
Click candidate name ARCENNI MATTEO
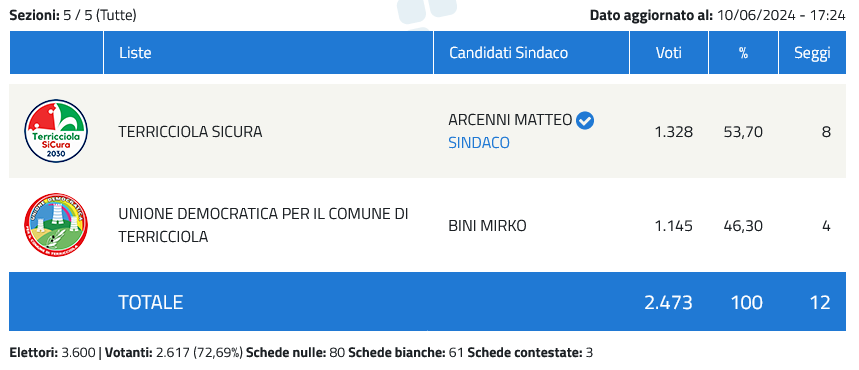[510, 120]
